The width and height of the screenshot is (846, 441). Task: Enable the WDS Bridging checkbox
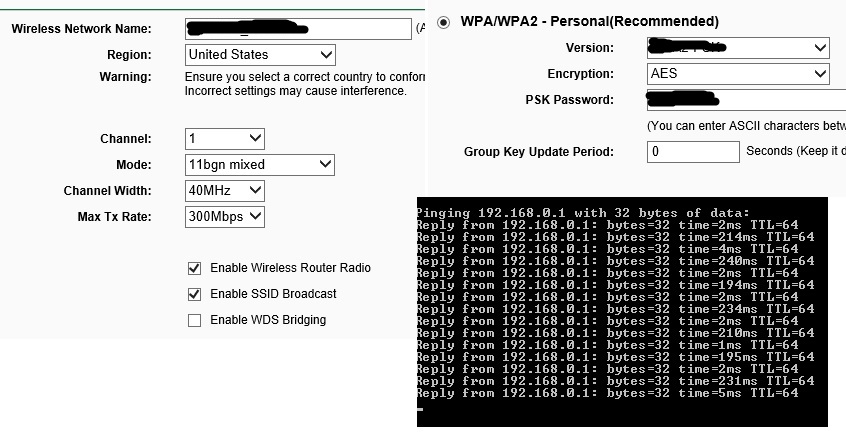pyautogui.click(x=194, y=320)
